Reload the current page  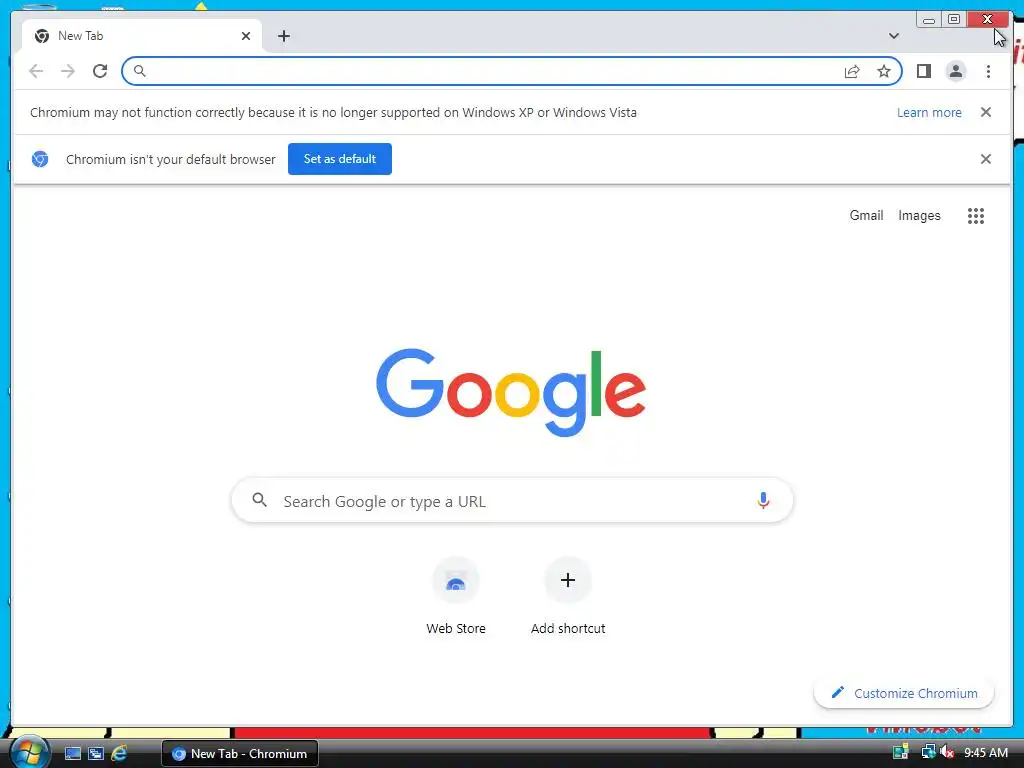click(x=100, y=71)
